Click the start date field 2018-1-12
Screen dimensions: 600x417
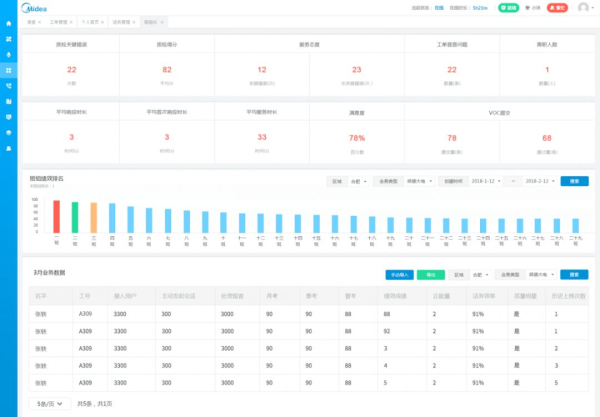tap(487, 181)
